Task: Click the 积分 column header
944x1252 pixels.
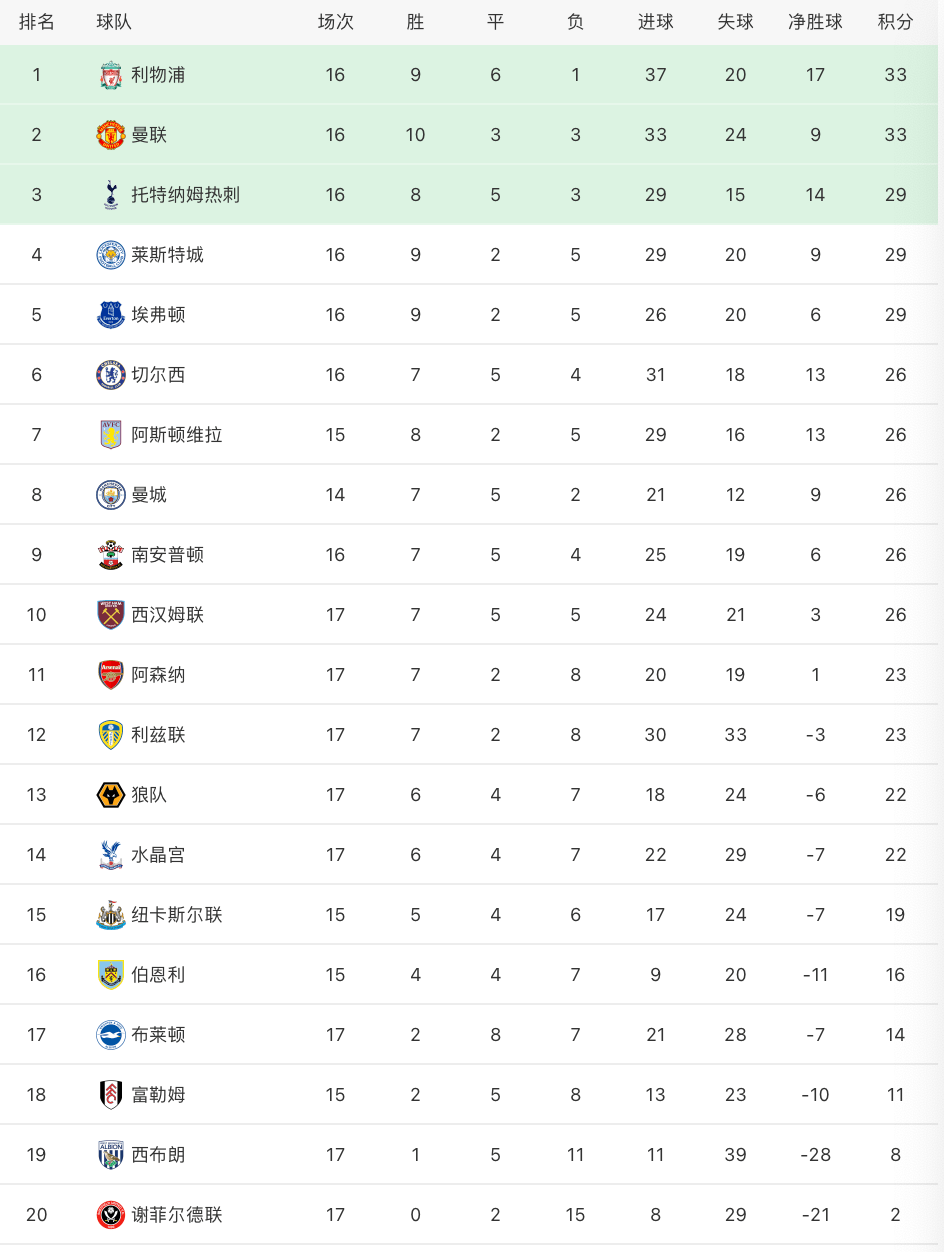Action: (895, 22)
